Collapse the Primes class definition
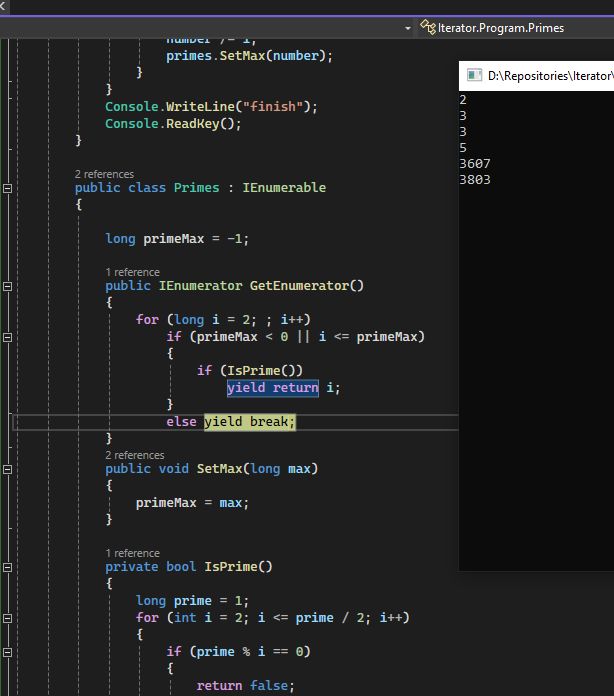Image resolution: width=614 pixels, height=696 pixels. point(8,188)
